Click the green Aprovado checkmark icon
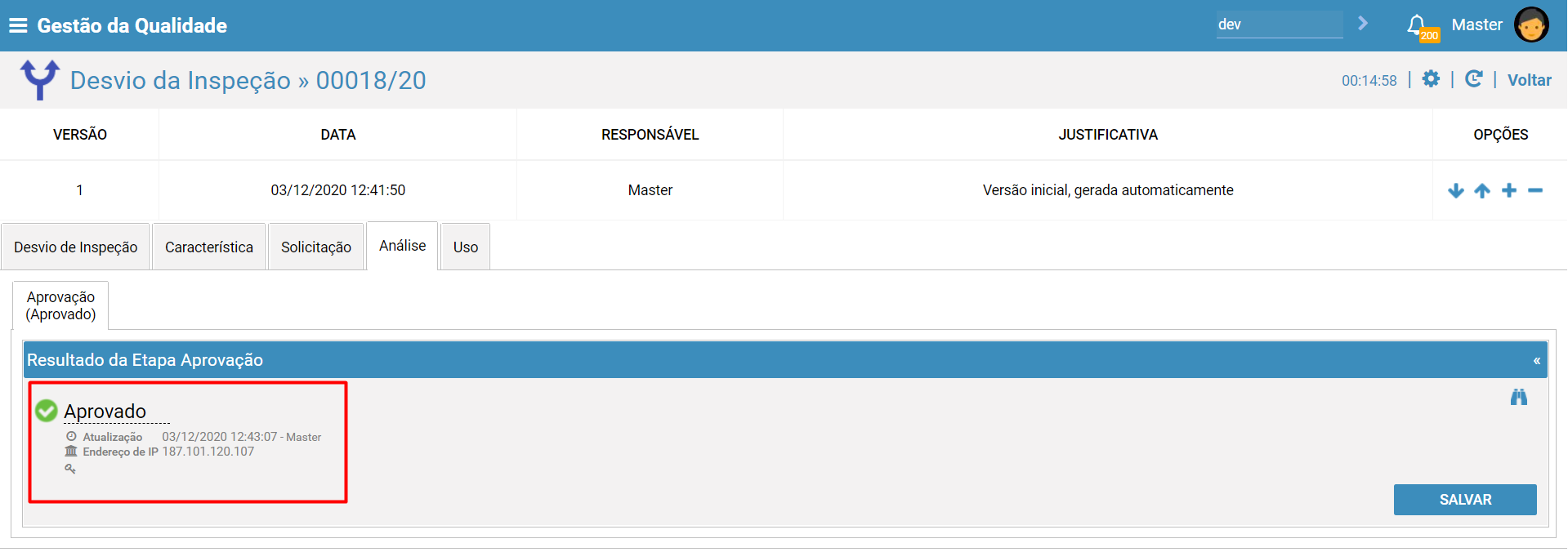This screenshot has height=552, width=1568. (47, 411)
